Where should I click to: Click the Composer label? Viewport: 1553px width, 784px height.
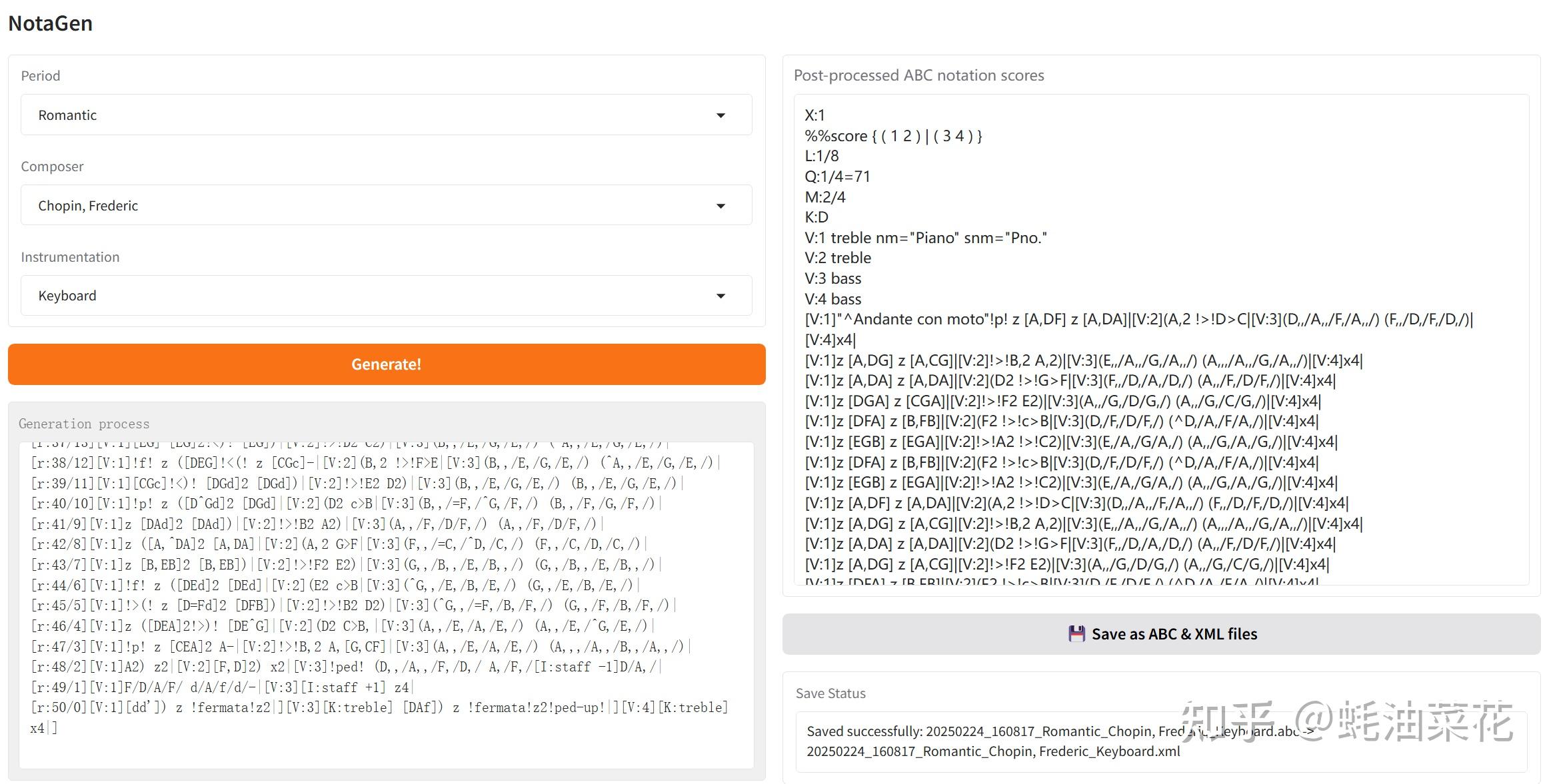click(x=52, y=166)
